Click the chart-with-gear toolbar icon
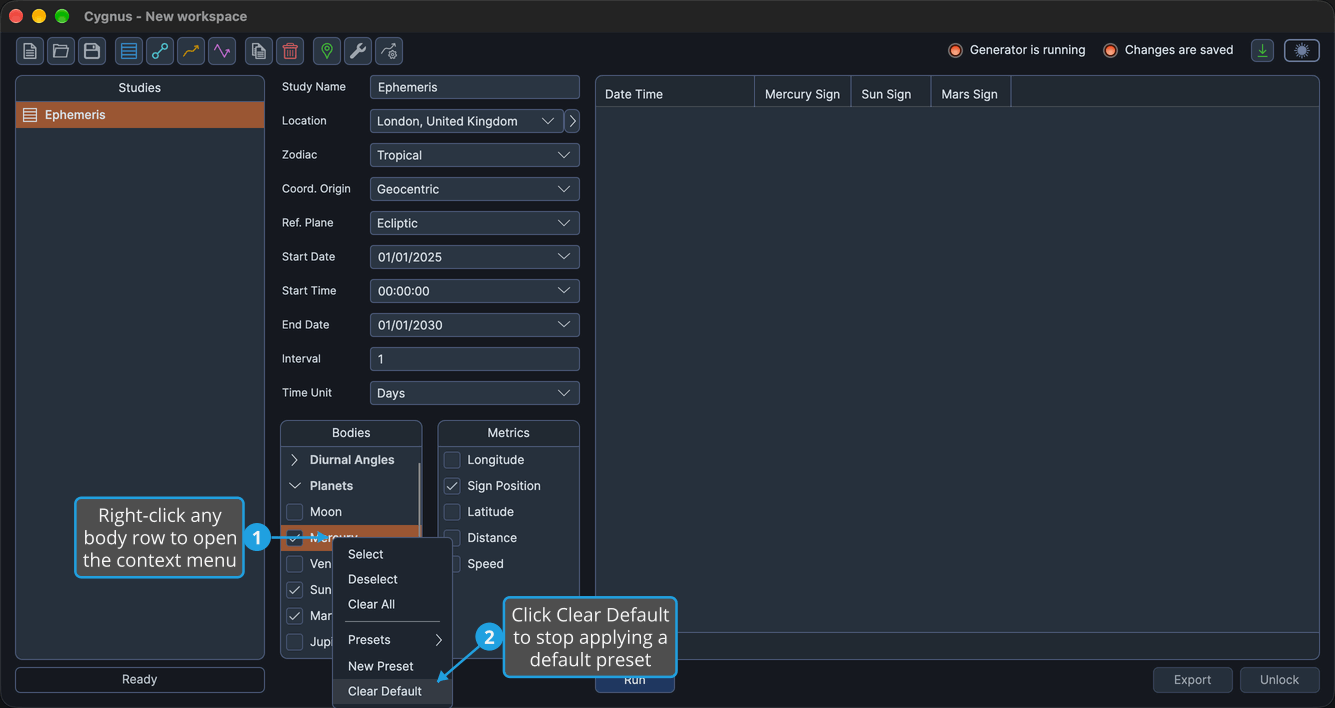Viewport: 1335px width, 708px height. click(389, 51)
